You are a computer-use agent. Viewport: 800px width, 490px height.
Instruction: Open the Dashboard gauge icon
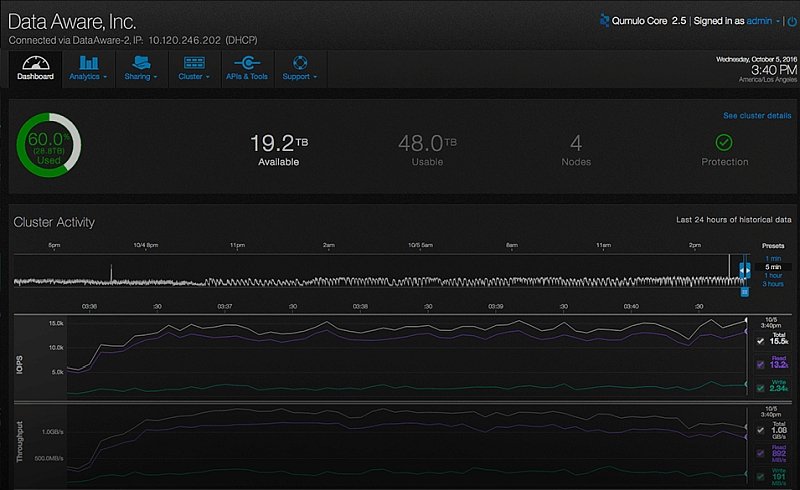pyautogui.click(x=36, y=63)
